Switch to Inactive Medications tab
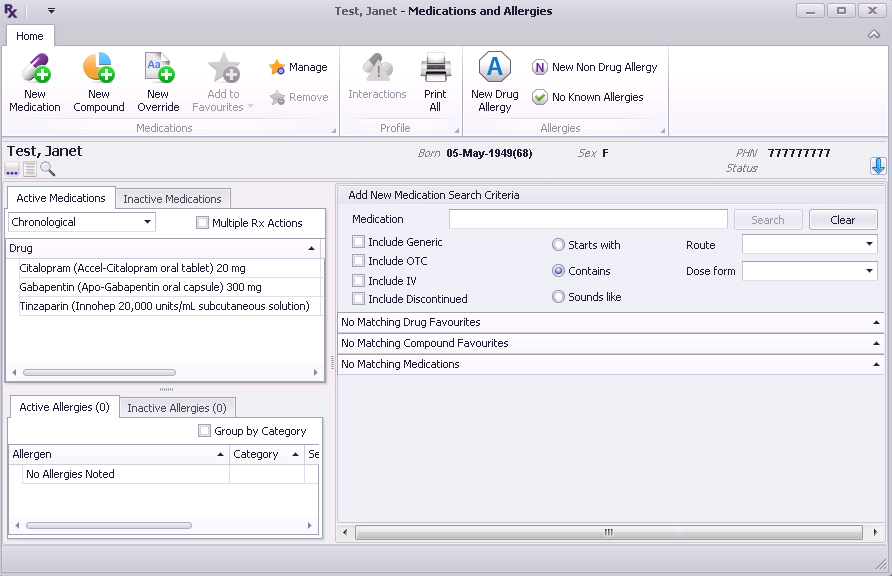The image size is (892, 576). [x=172, y=199]
